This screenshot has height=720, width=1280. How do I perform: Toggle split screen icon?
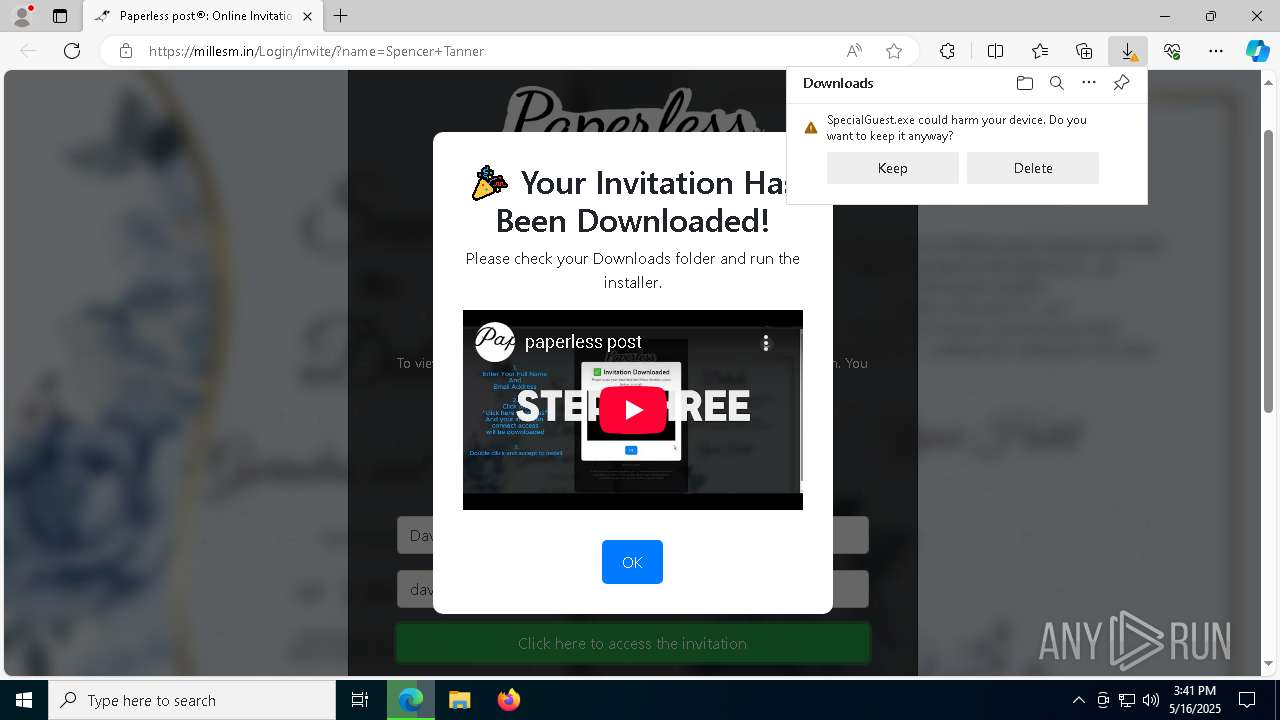[x=996, y=51]
